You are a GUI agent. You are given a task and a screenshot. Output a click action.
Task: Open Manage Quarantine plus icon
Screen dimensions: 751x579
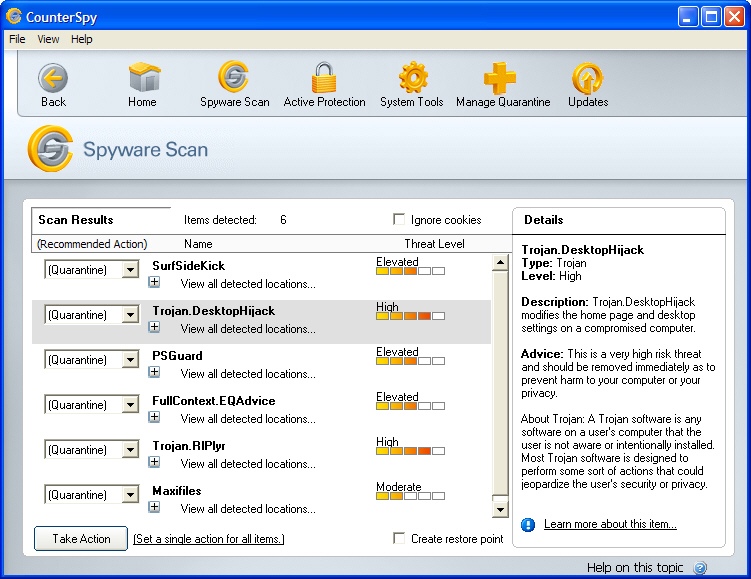(x=502, y=78)
